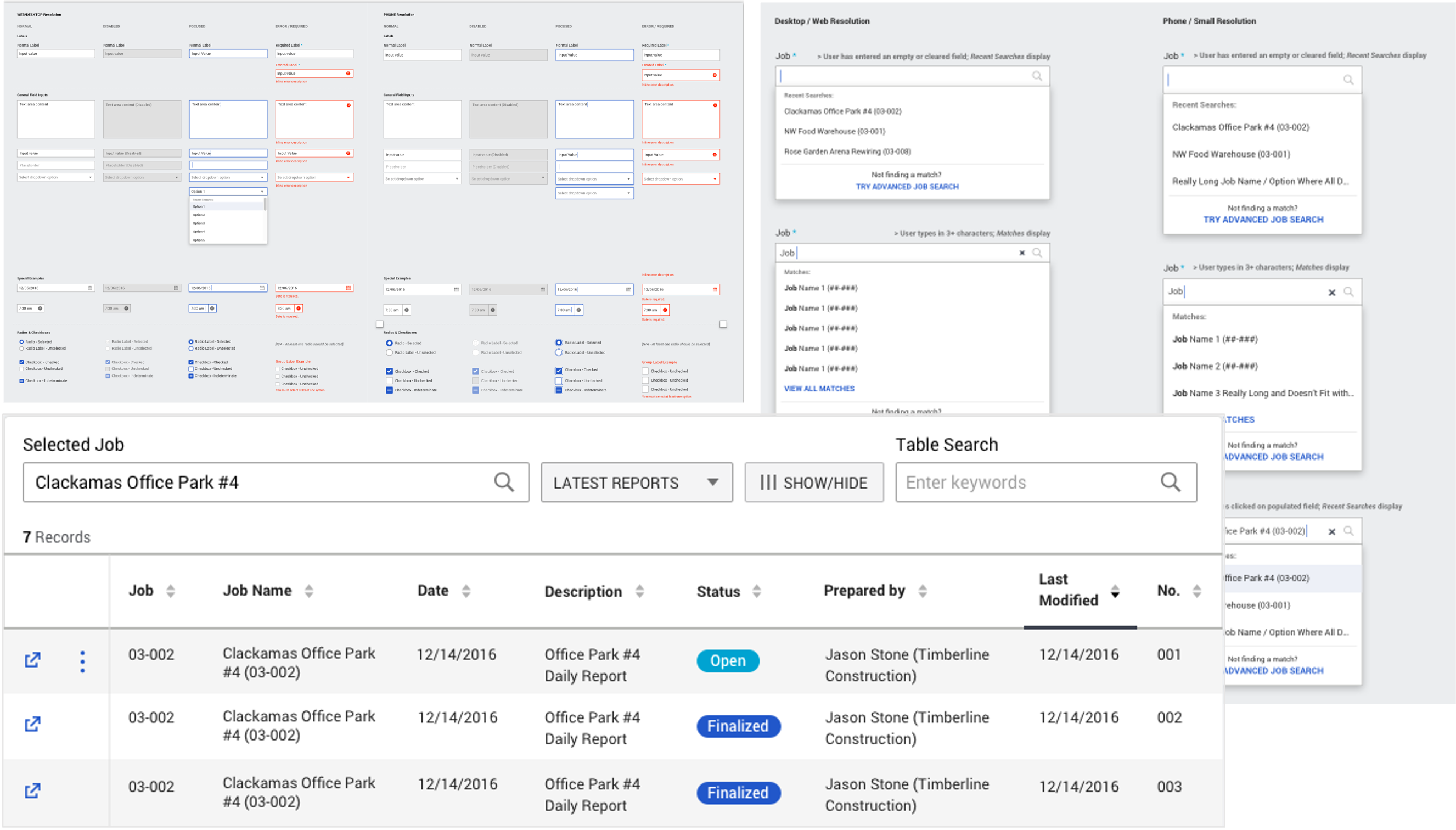1456x830 pixels.
Task: Click the search icon in Selected Job field
Action: coord(504,483)
